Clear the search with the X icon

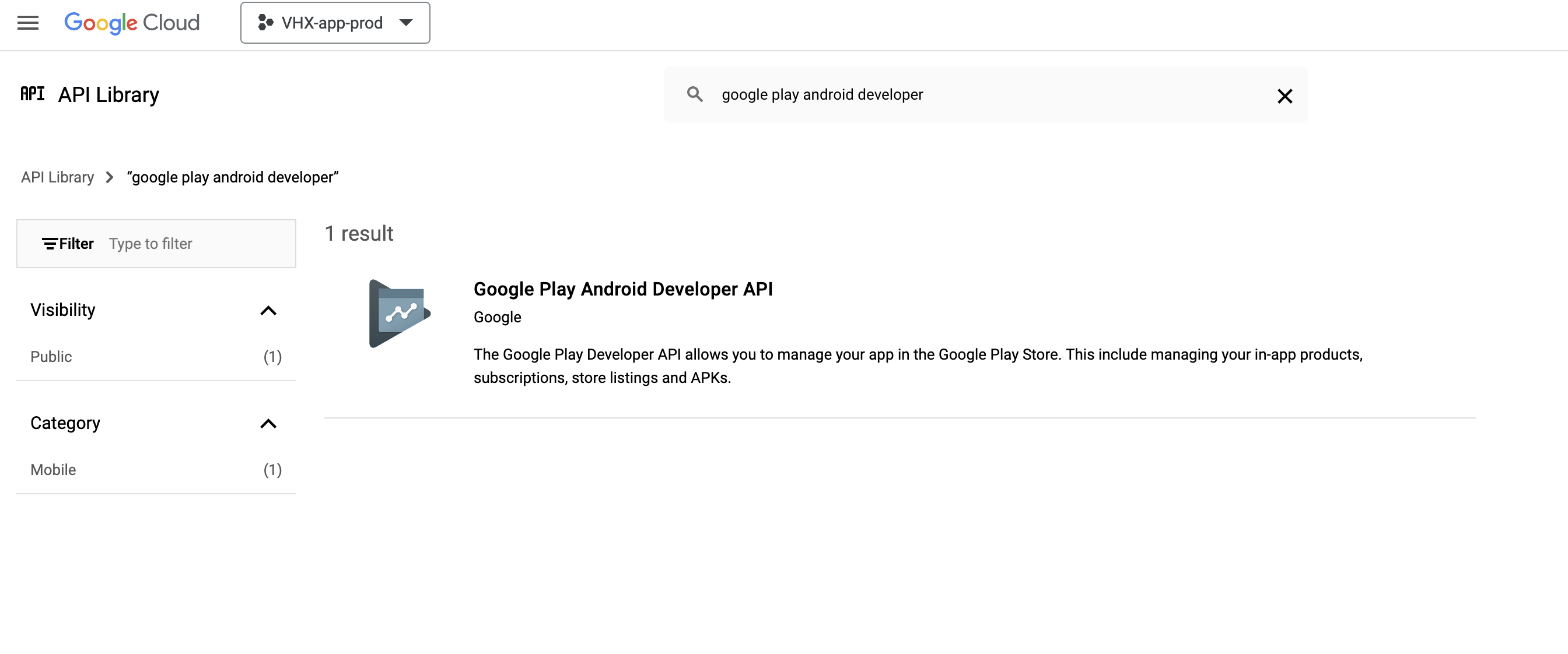[1284, 96]
